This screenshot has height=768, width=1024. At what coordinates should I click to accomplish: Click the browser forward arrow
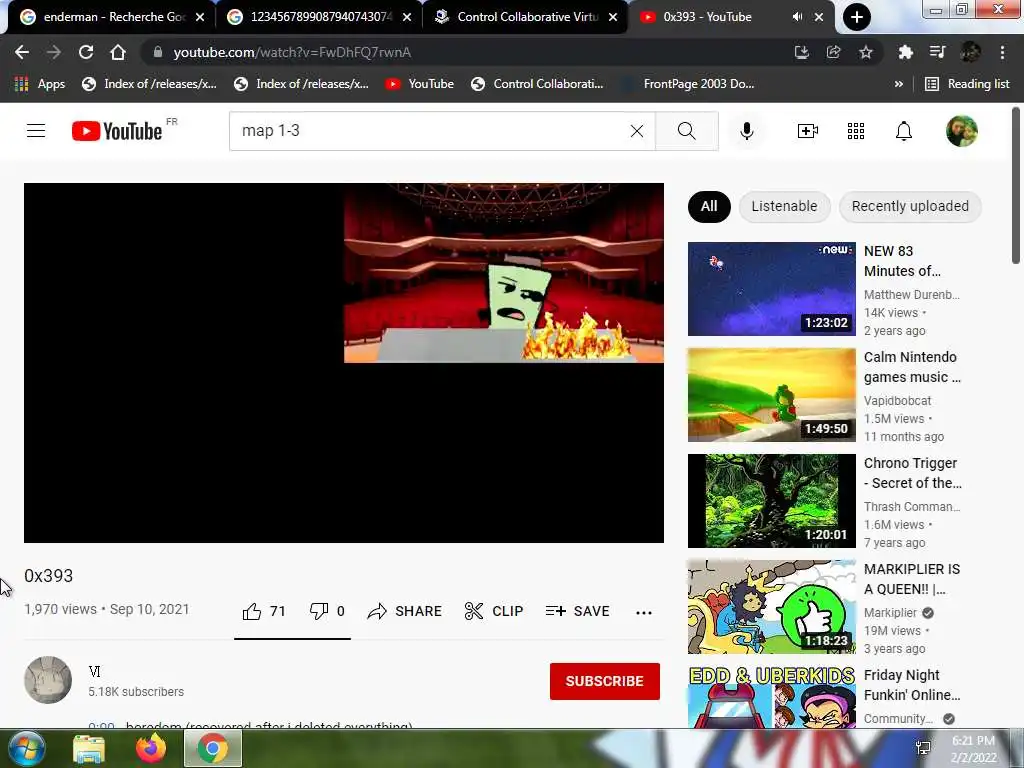pos(54,52)
